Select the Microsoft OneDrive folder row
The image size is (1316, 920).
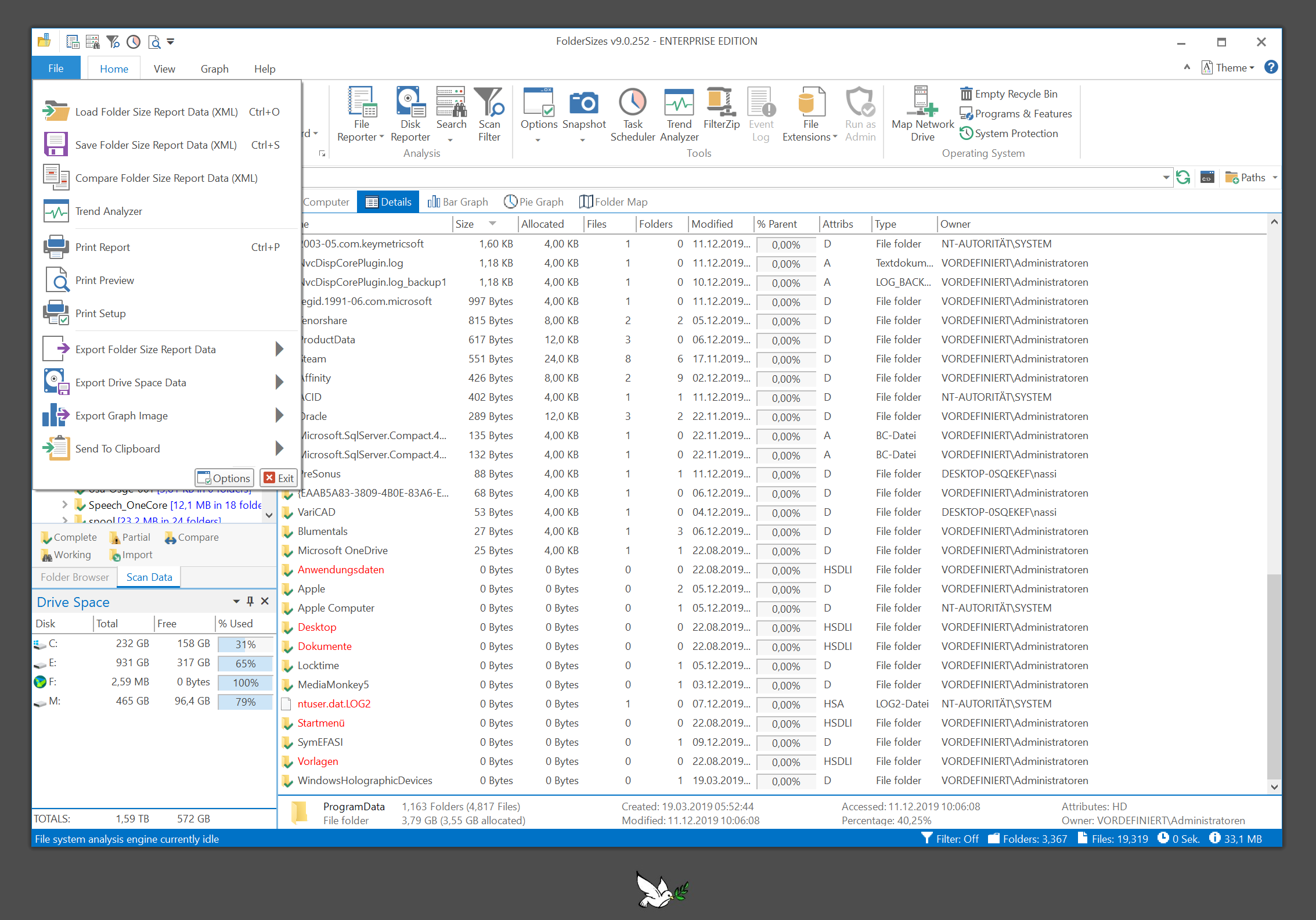pos(772,551)
